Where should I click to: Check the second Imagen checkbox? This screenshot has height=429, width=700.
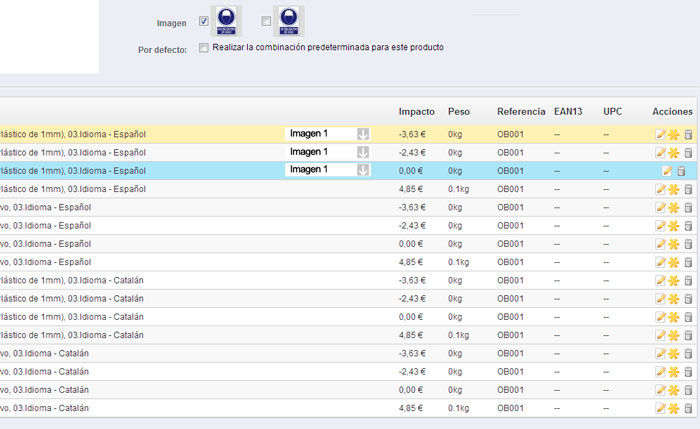pyautogui.click(x=266, y=21)
